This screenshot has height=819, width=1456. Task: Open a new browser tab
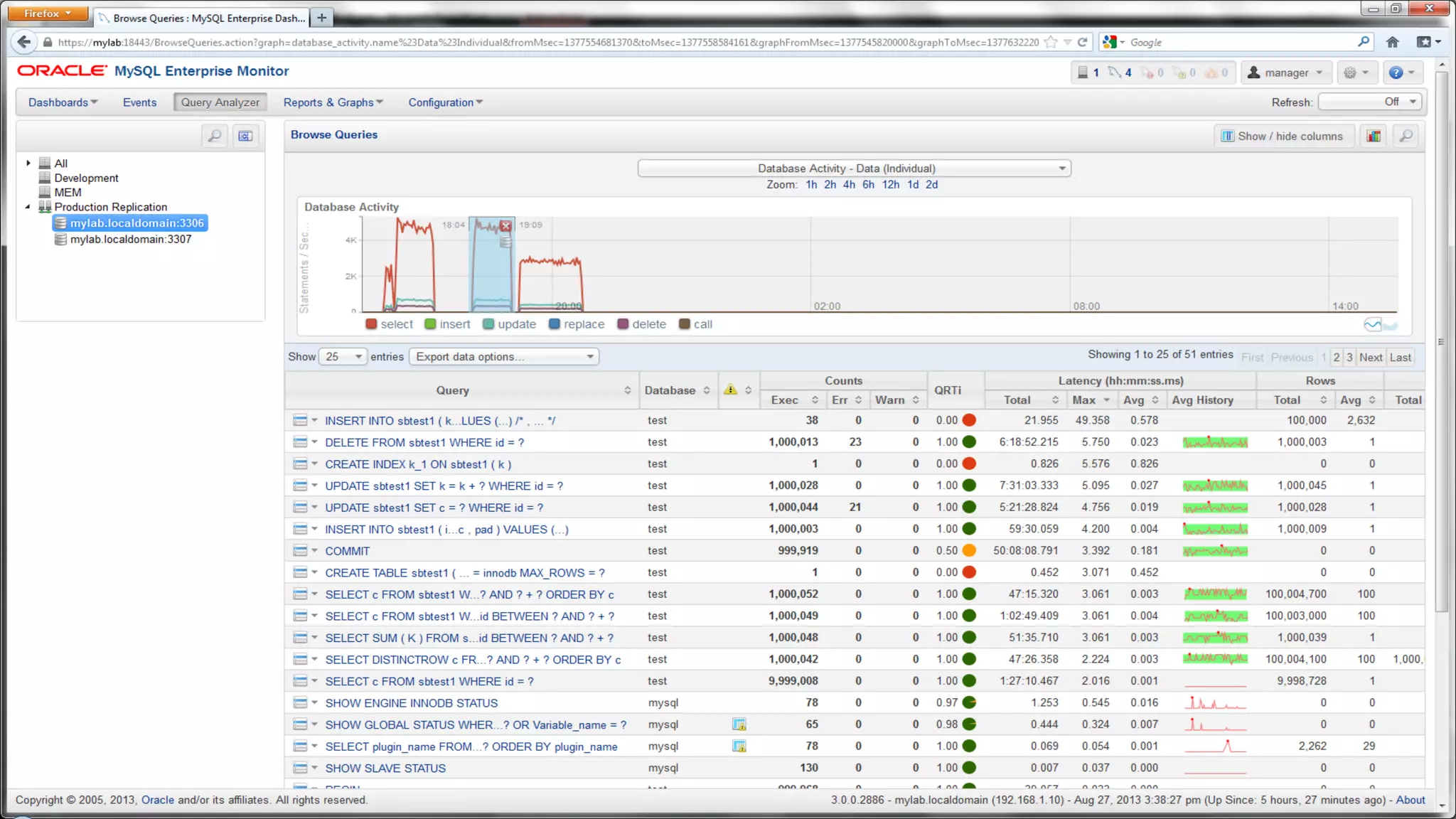pos(322,18)
